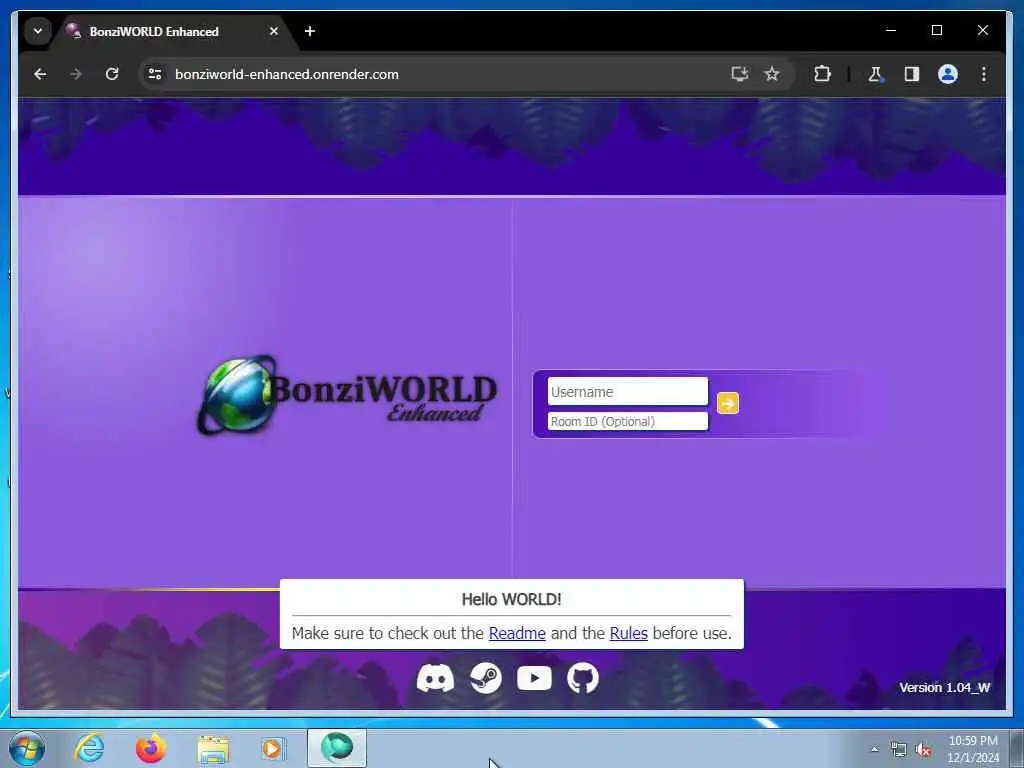Open the Steam icon link

(x=486, y=678)
